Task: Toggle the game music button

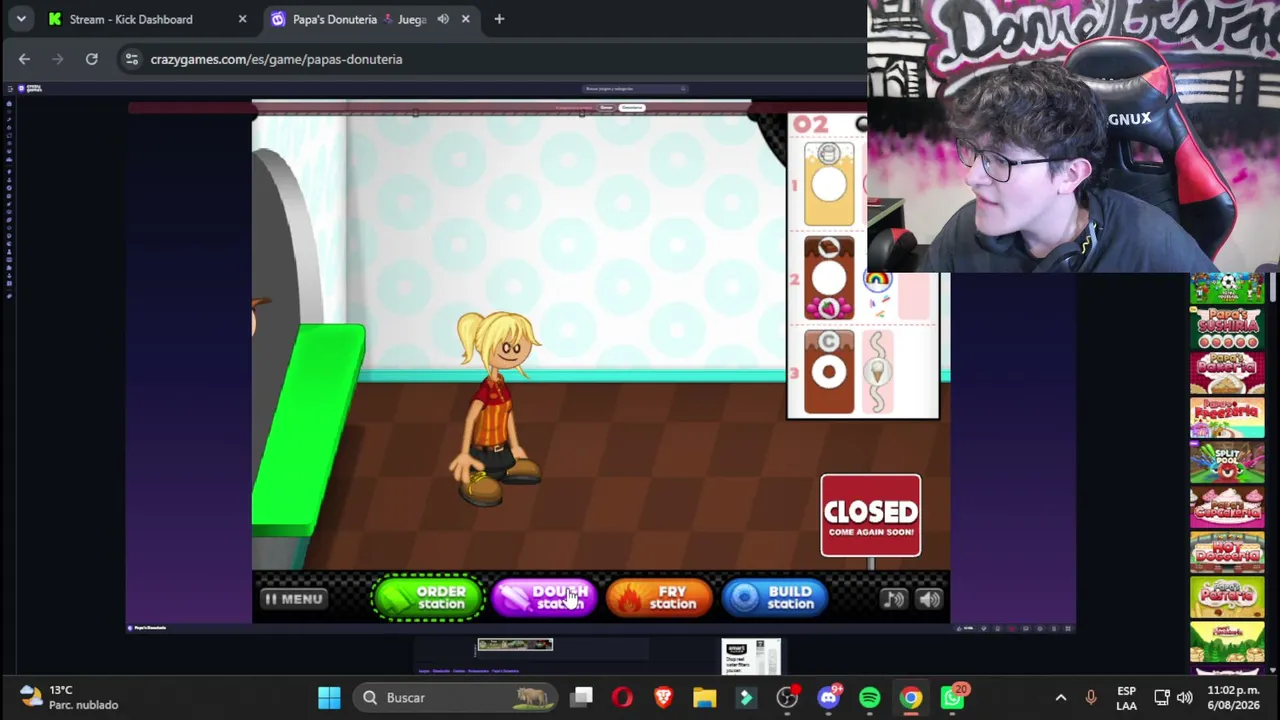Action: click(x=893, y=599)
